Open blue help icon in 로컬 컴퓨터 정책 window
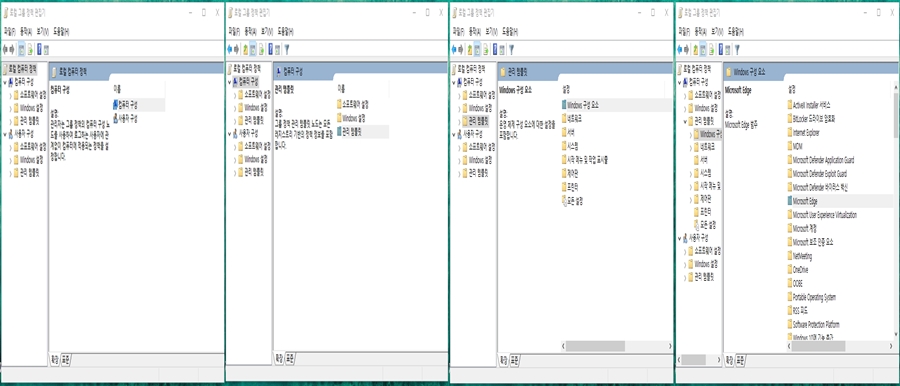This screenshot has width=900, height=386. (39, 49)
